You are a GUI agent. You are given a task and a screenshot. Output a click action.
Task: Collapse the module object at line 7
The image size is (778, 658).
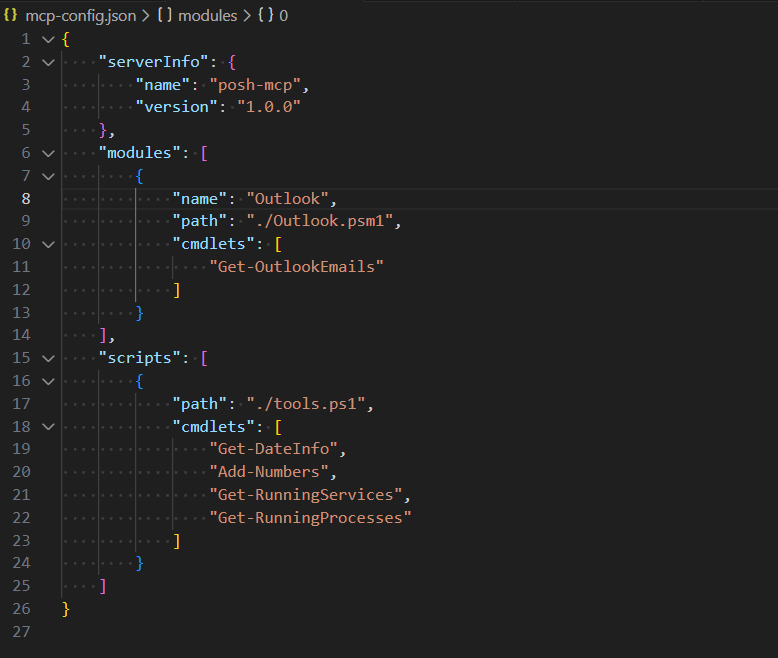pos(48,176)
